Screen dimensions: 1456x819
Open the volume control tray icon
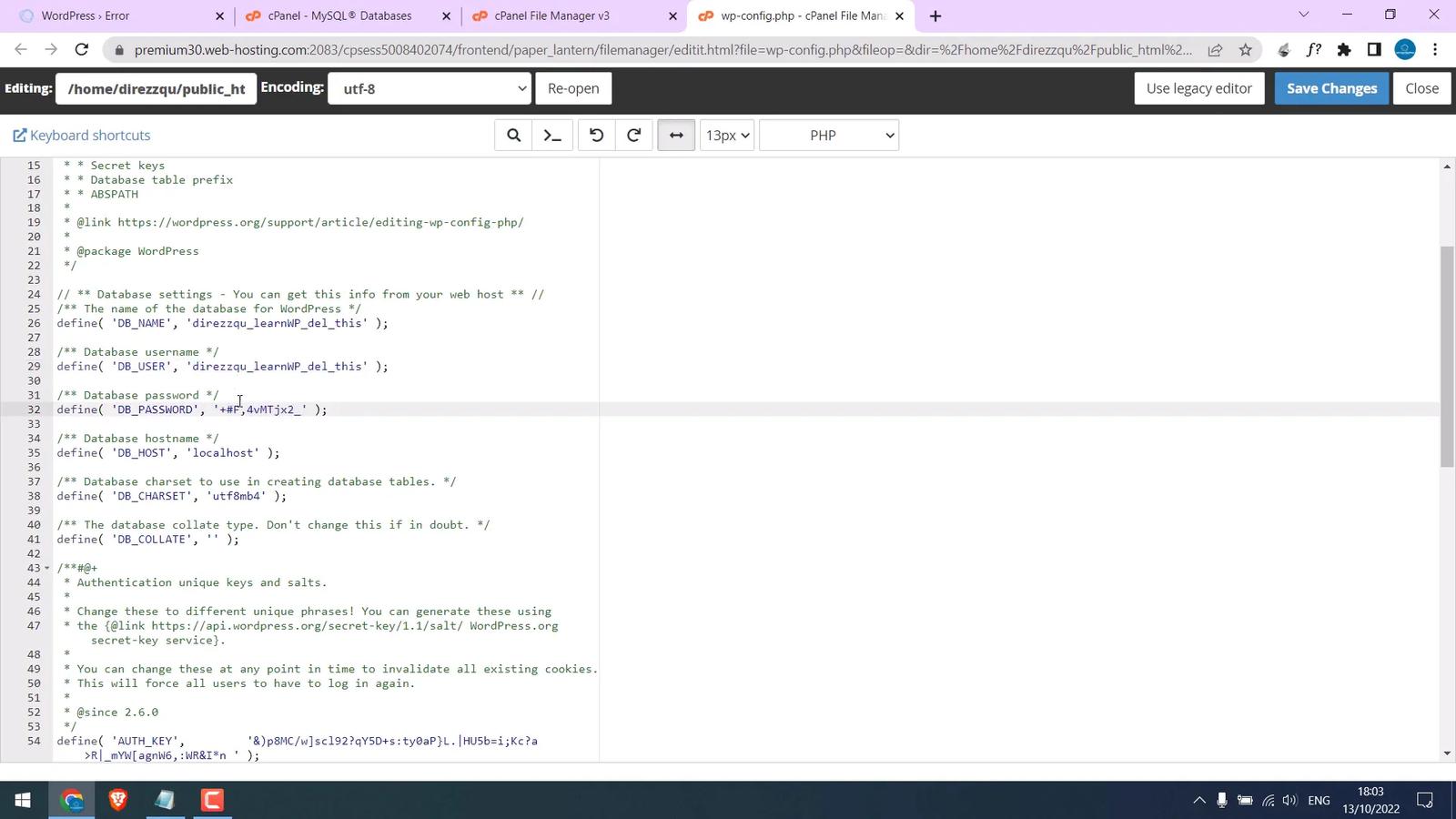point(1289,800)
